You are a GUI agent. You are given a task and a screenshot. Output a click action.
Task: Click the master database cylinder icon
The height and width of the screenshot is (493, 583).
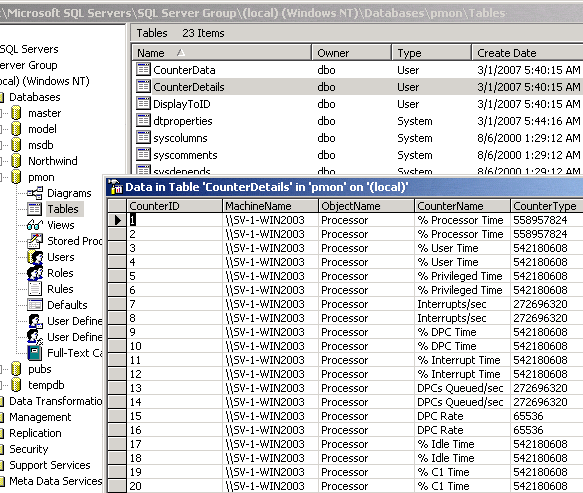coord(16,113)
